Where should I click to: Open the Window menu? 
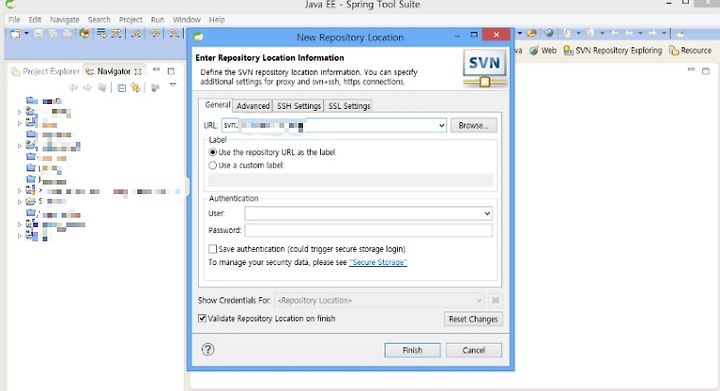[186, 20]
